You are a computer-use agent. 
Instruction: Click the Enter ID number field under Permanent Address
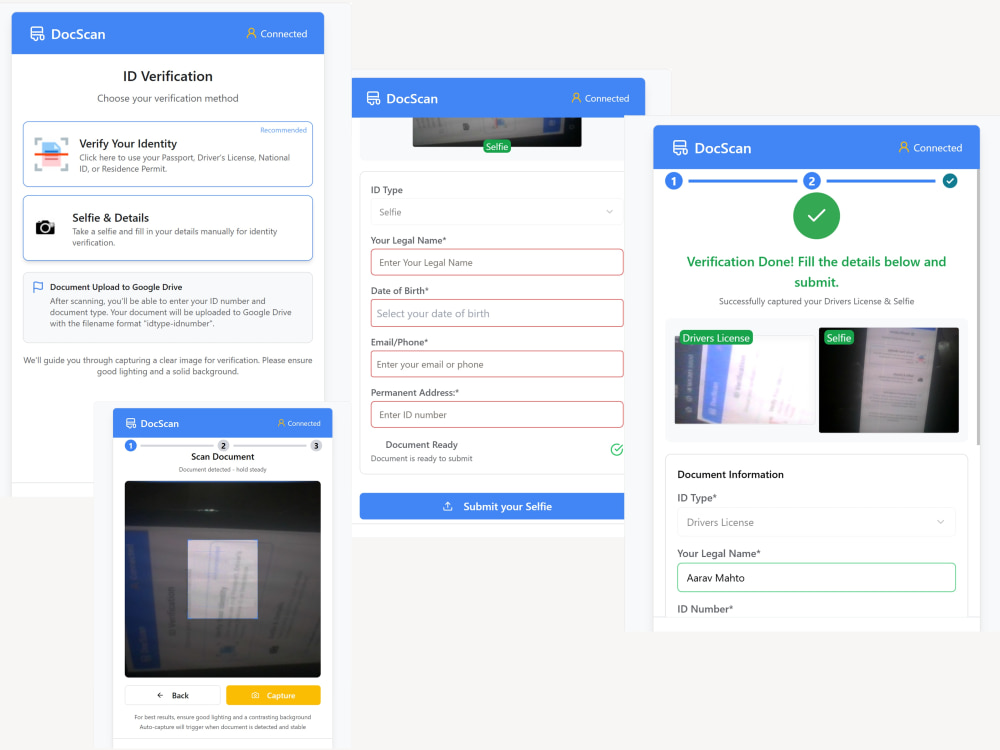pyautogui.click(x=497, y=415)
